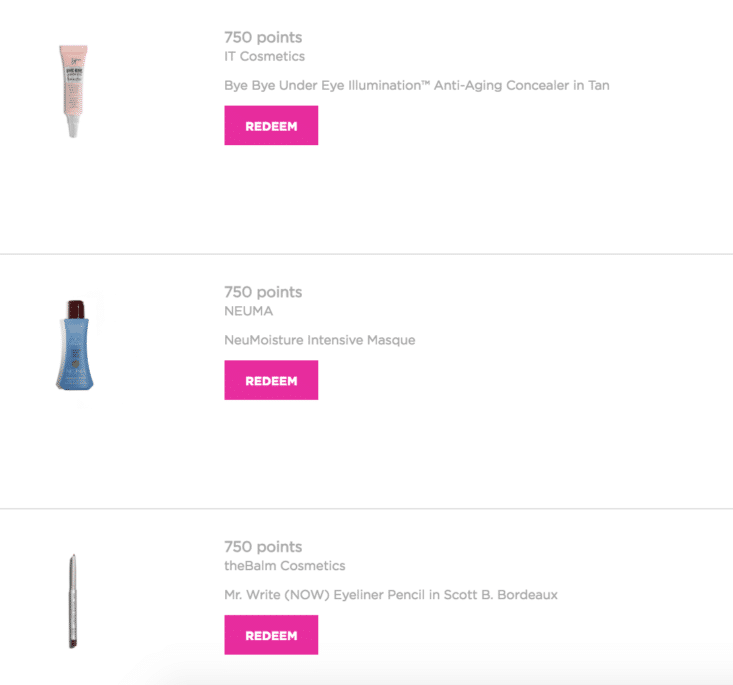The height and width of the screenshot is (685, 733).
Task: Click 750 points above NEUMA
Action: tap(263, 292)
